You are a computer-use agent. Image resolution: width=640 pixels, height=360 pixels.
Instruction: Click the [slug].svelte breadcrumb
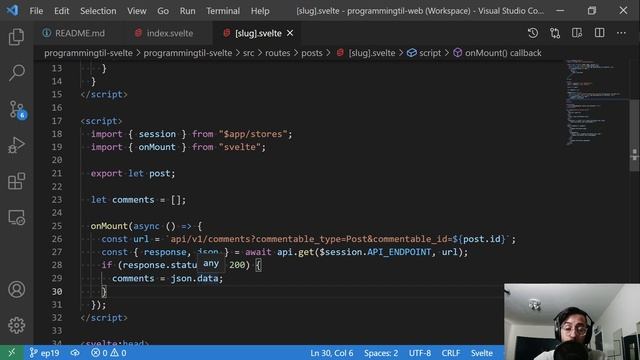coord(366,53)
